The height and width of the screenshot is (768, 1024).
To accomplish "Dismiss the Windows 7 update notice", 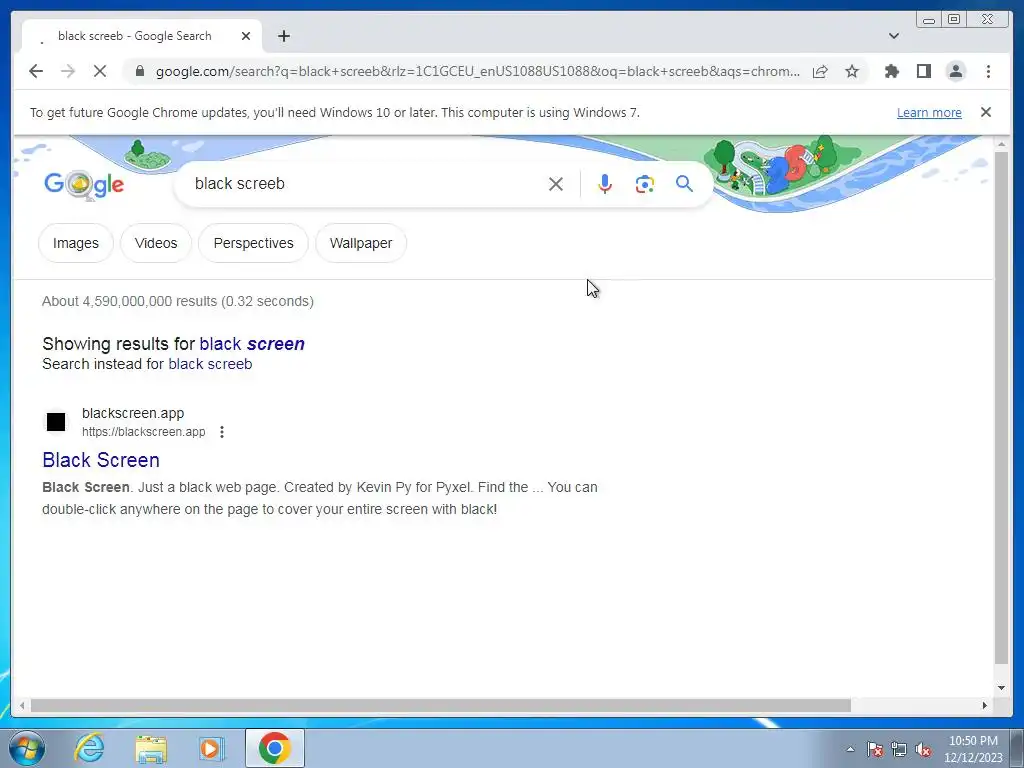I will point(985,112).
